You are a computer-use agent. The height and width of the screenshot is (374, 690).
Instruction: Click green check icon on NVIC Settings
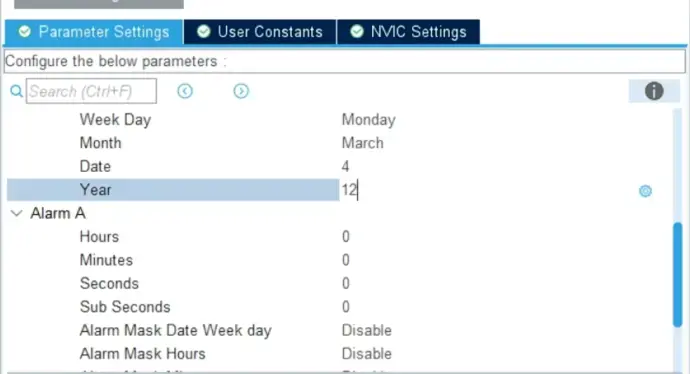pyautogui.click(x=357, y=32)
